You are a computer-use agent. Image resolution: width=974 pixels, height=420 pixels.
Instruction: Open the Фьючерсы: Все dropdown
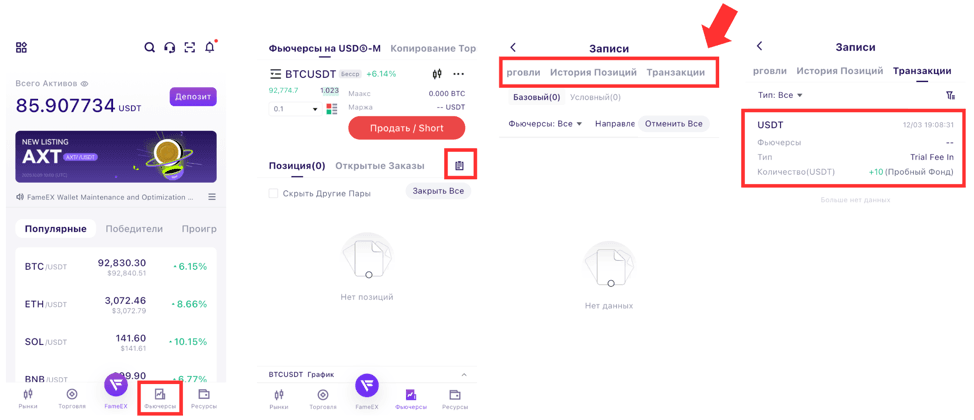click(x=546, y=124)
